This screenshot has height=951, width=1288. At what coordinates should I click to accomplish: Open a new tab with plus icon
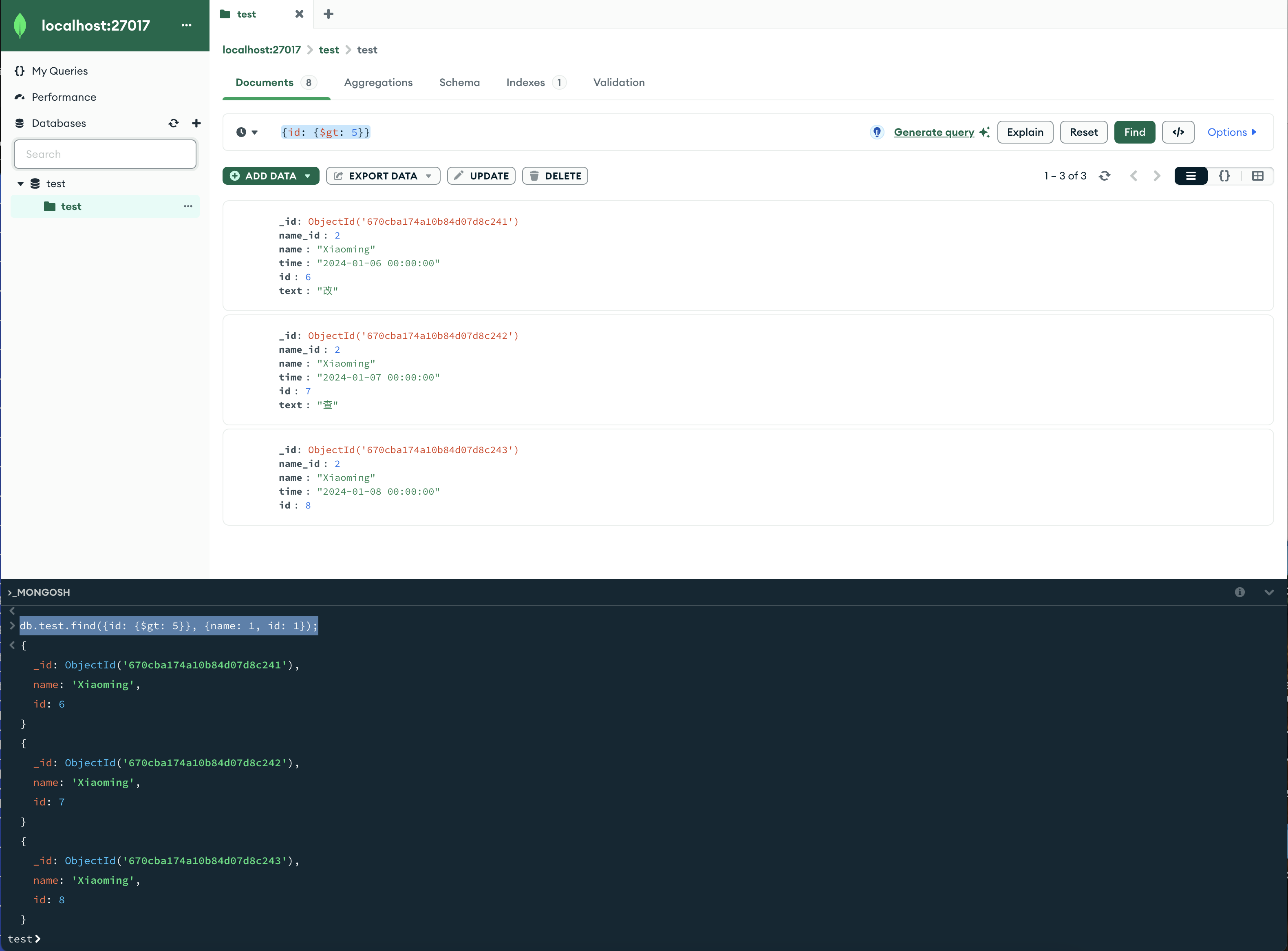point(328,14)
